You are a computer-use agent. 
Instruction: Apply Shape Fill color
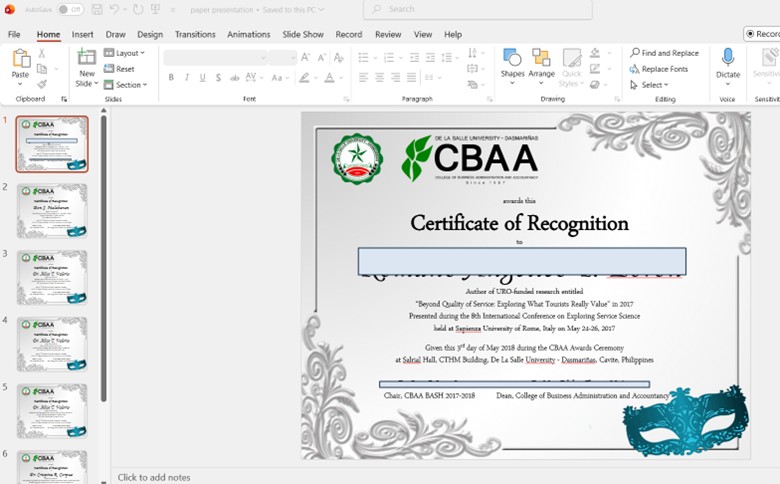(595, 53)
